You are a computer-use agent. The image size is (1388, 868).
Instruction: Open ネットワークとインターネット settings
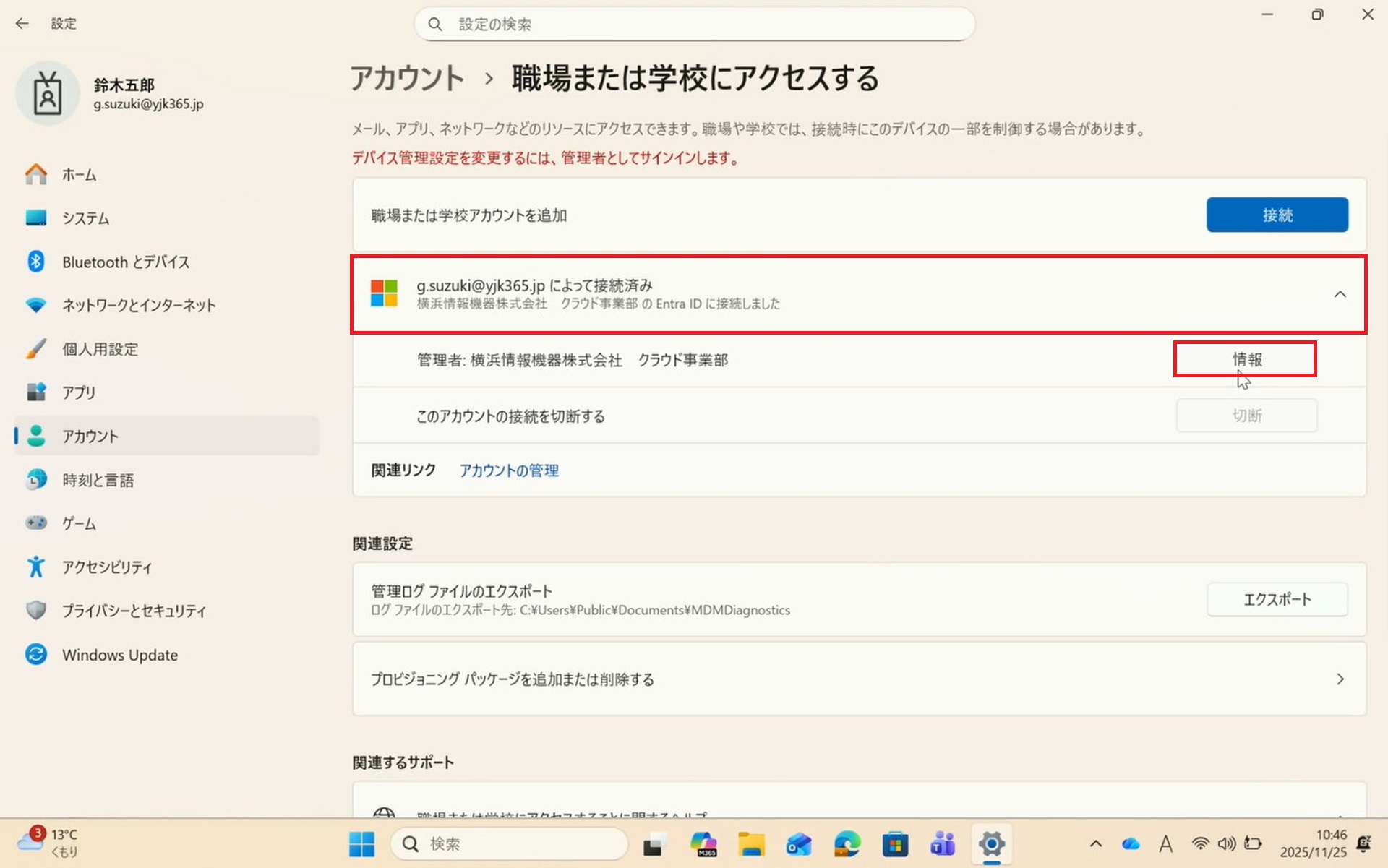point(138,306)
